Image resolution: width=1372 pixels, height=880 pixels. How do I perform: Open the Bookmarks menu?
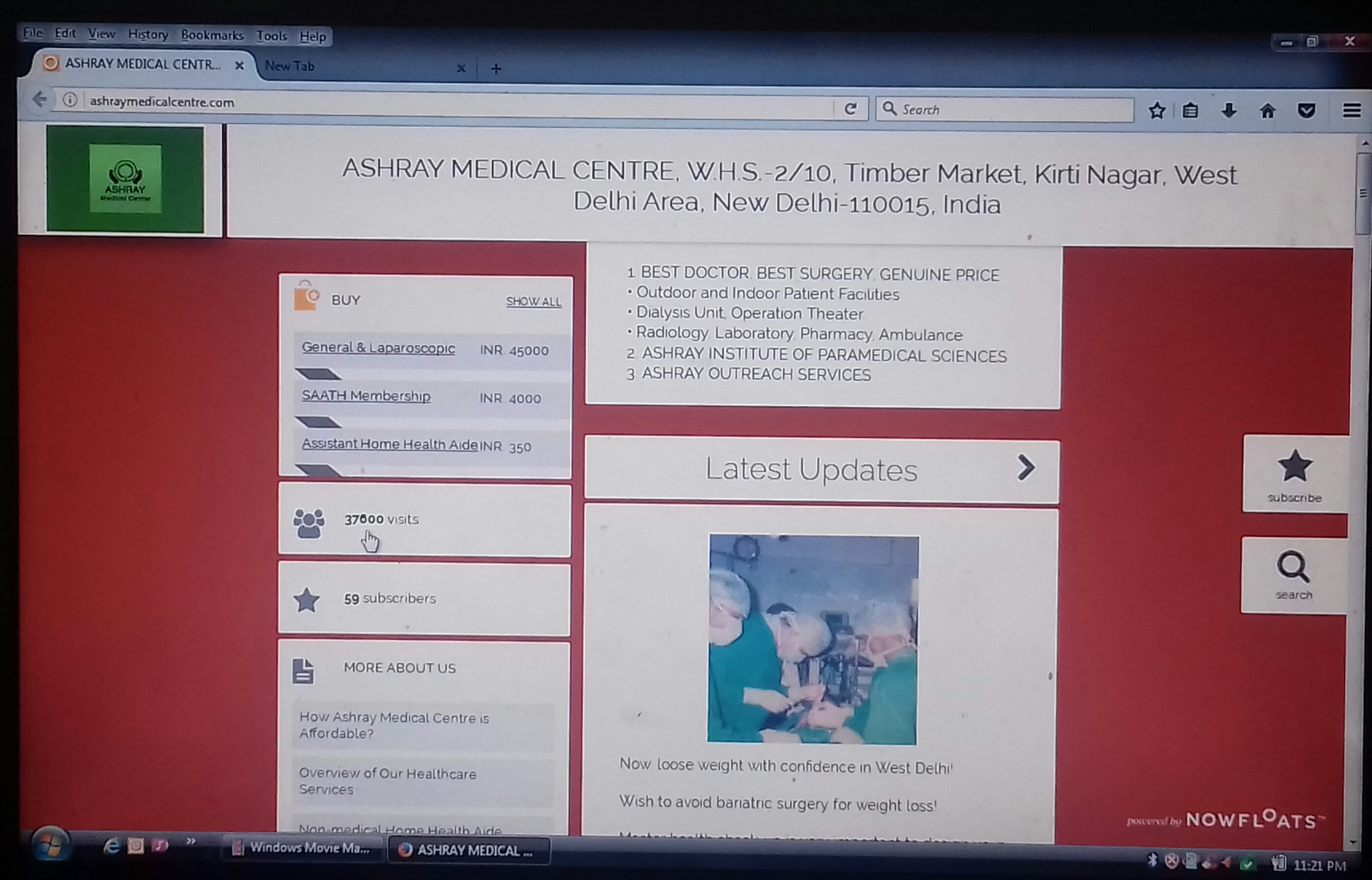click(x=212, y=35)
